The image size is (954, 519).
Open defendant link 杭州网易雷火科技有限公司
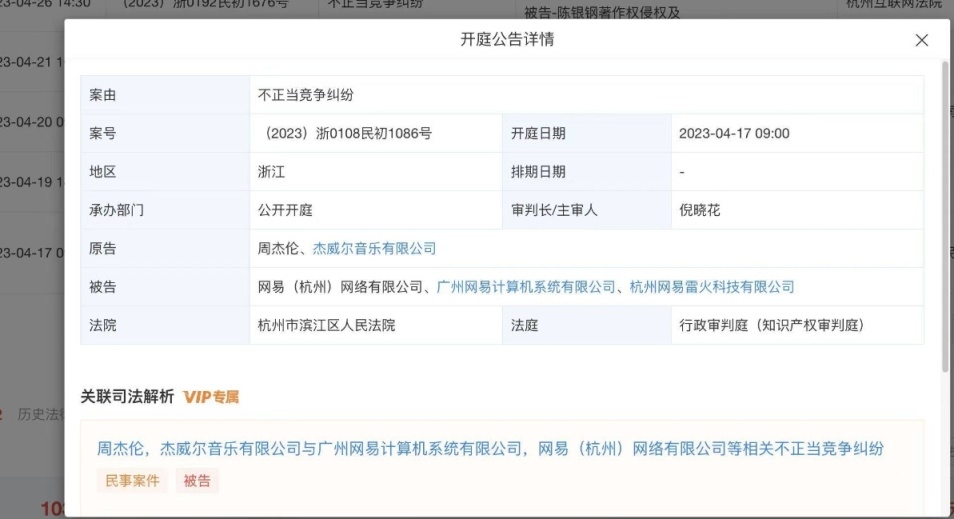pyautogui.click(x=712, y=287)
